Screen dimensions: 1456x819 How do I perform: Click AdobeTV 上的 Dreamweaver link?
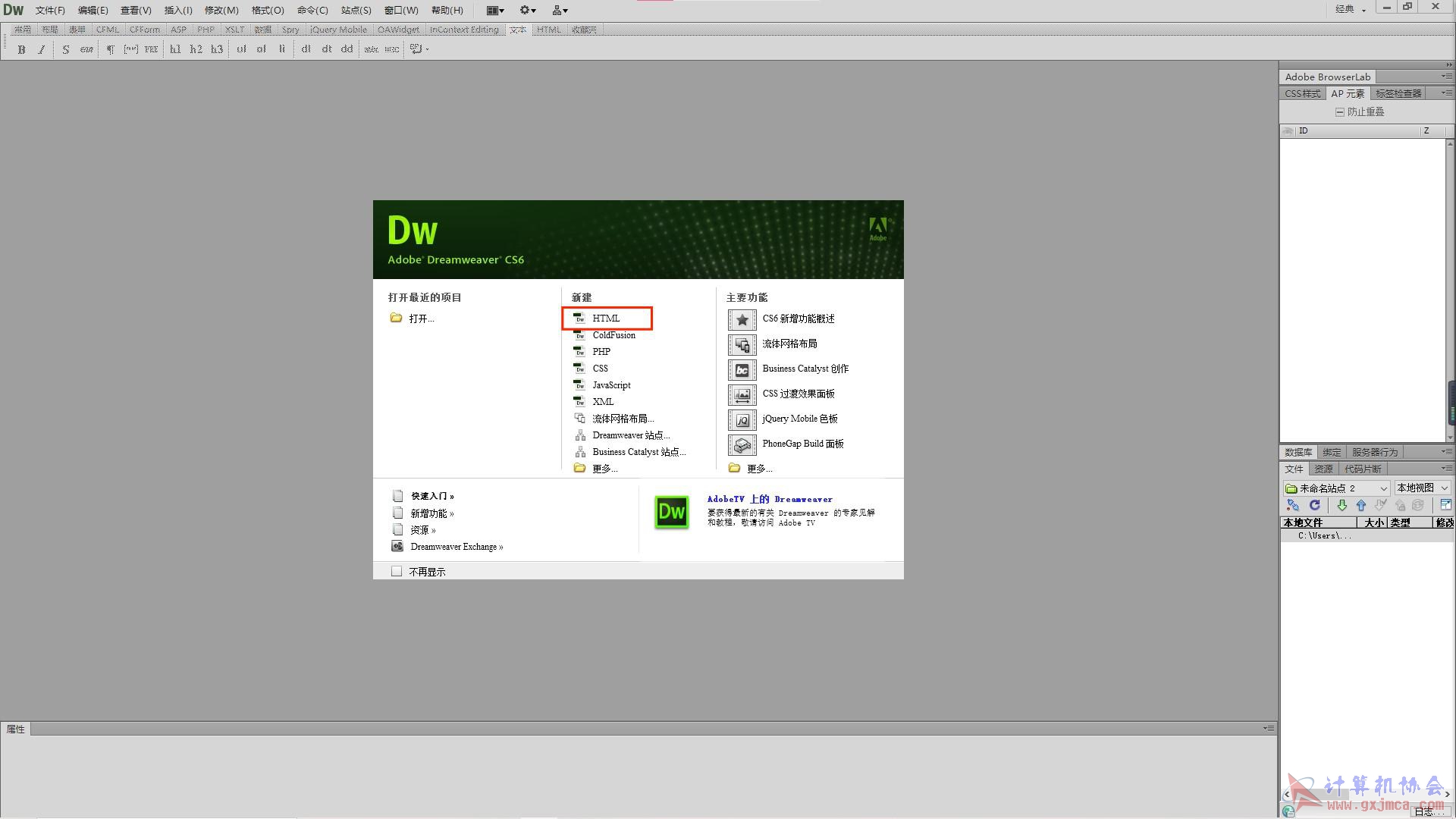770,499
